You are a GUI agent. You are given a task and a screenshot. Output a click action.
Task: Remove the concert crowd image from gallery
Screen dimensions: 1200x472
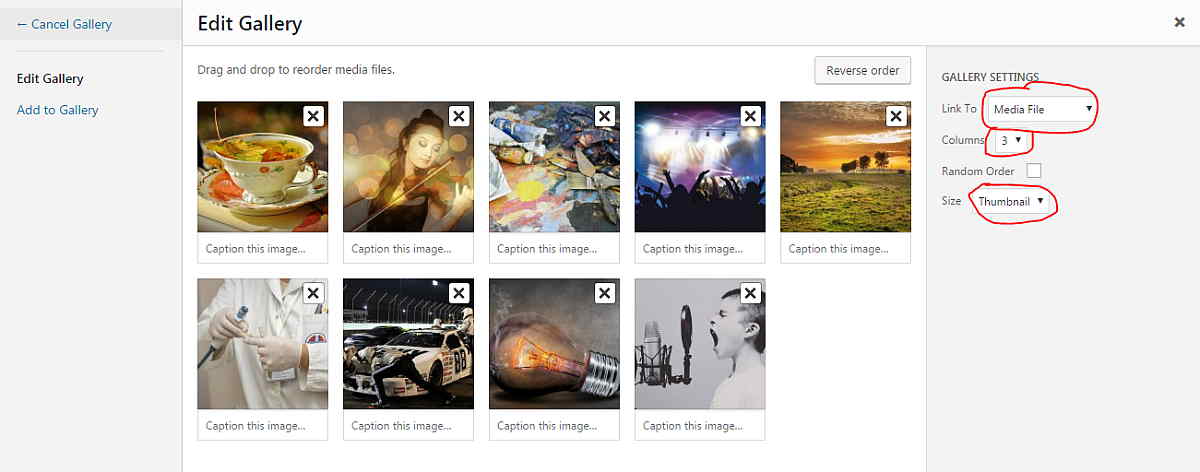(751, 116)
